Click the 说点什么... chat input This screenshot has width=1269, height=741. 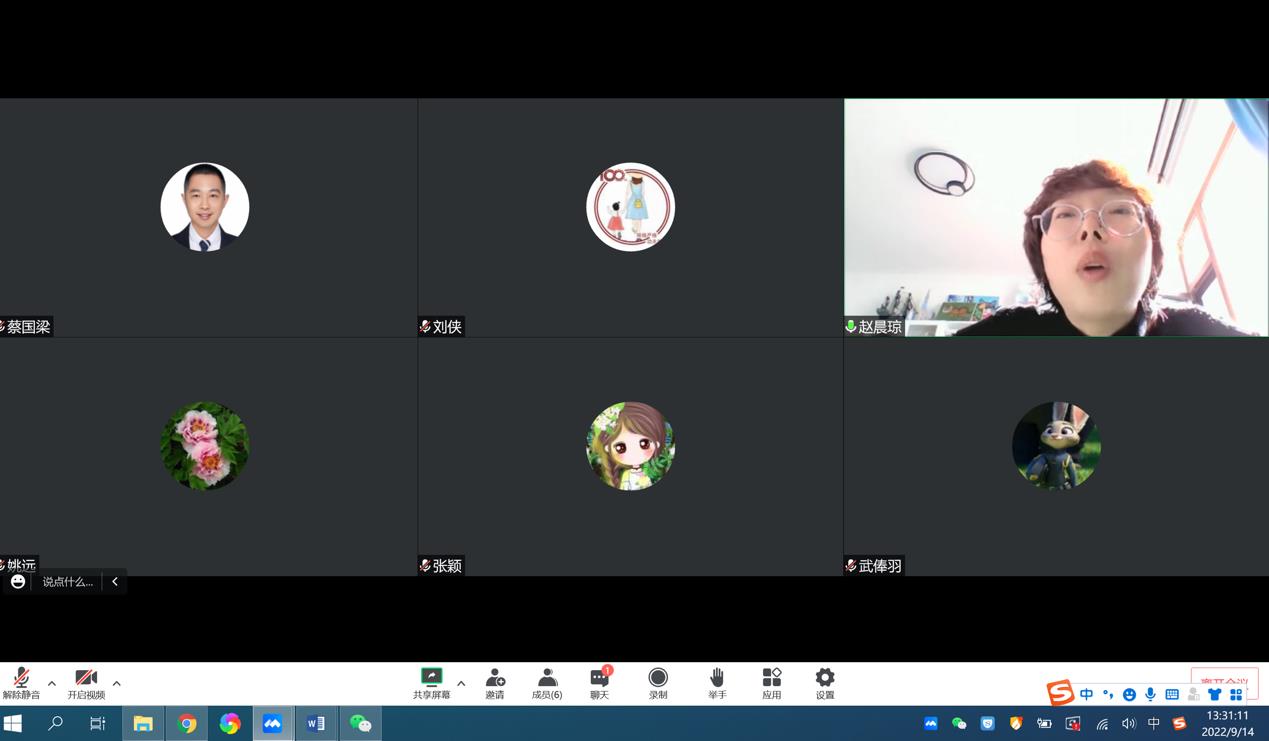(x=67, y=581)
